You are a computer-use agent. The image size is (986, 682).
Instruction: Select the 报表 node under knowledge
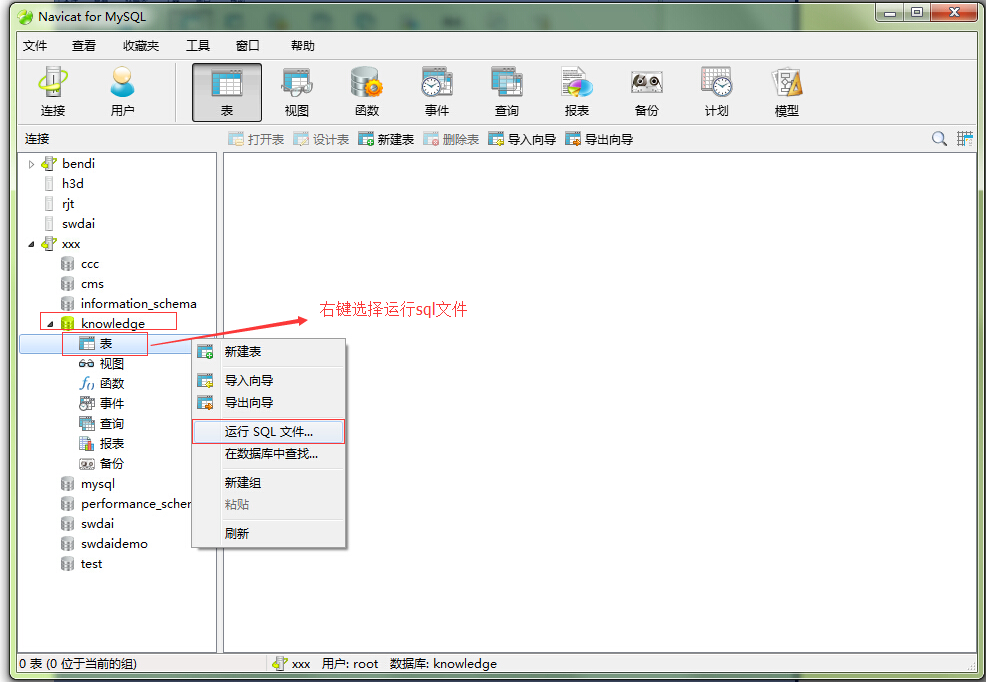click(112, 444)
